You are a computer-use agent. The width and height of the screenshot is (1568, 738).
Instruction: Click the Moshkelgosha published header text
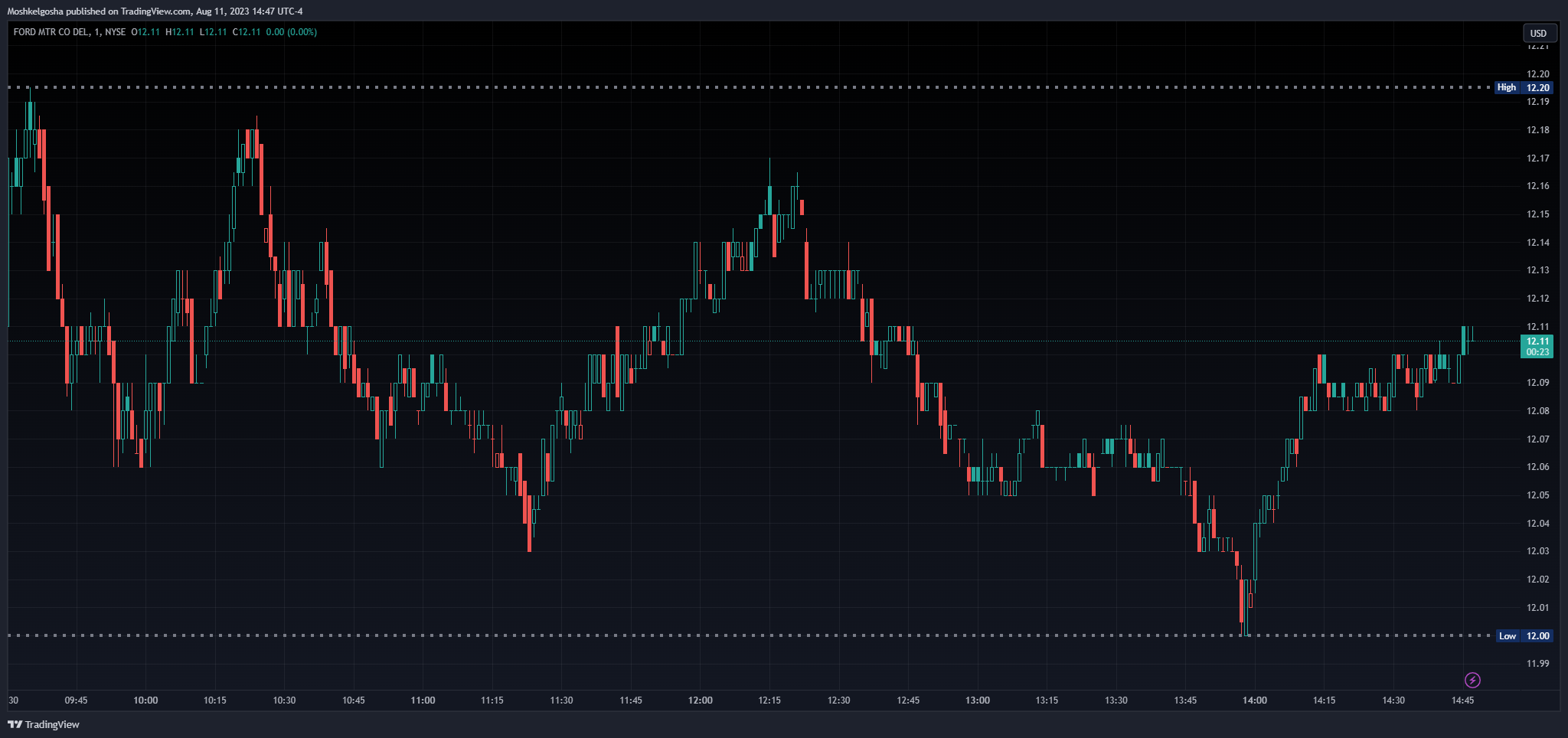point(155,11)
